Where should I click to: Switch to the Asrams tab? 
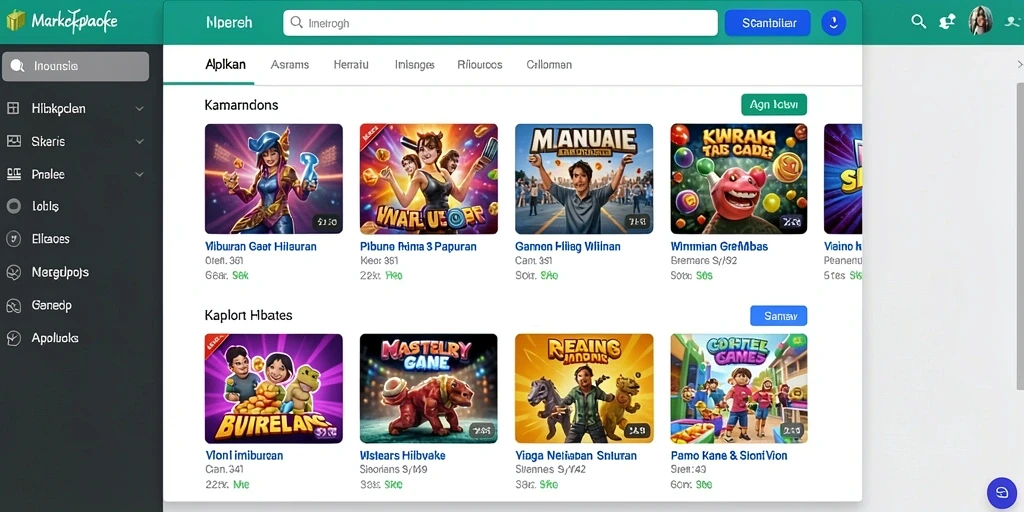289,65
